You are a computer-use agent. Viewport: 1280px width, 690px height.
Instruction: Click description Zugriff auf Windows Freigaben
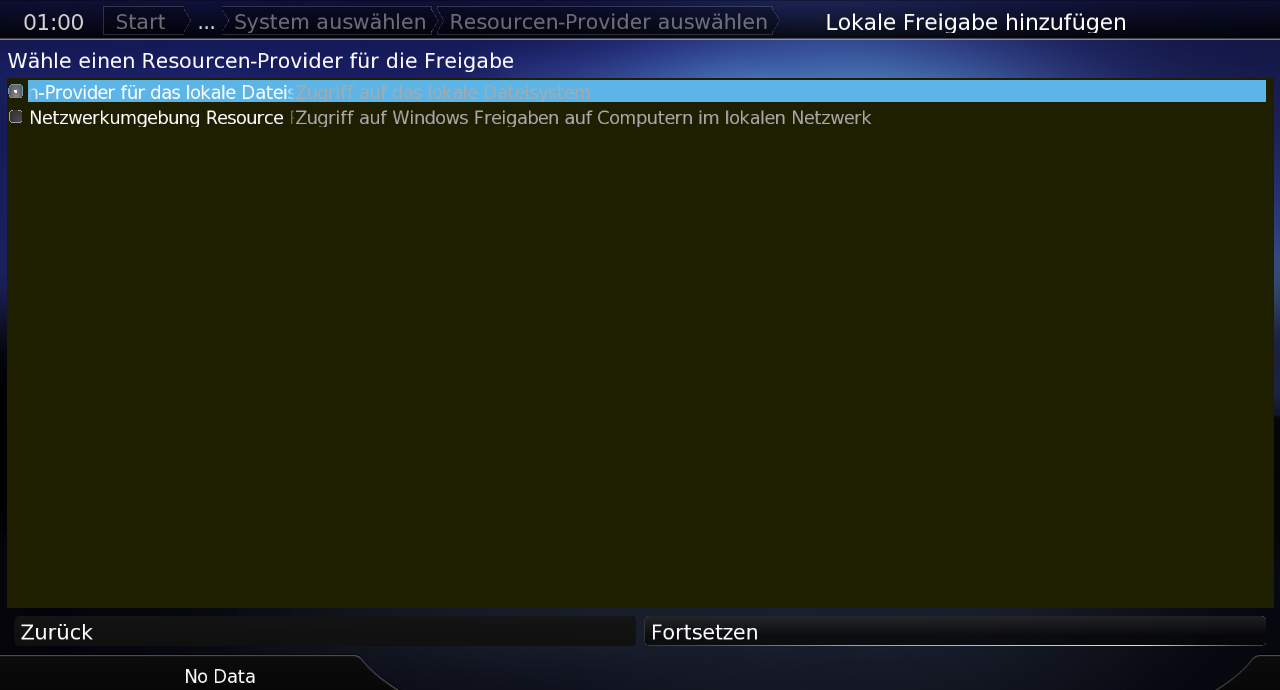click(x=583, y=118)
